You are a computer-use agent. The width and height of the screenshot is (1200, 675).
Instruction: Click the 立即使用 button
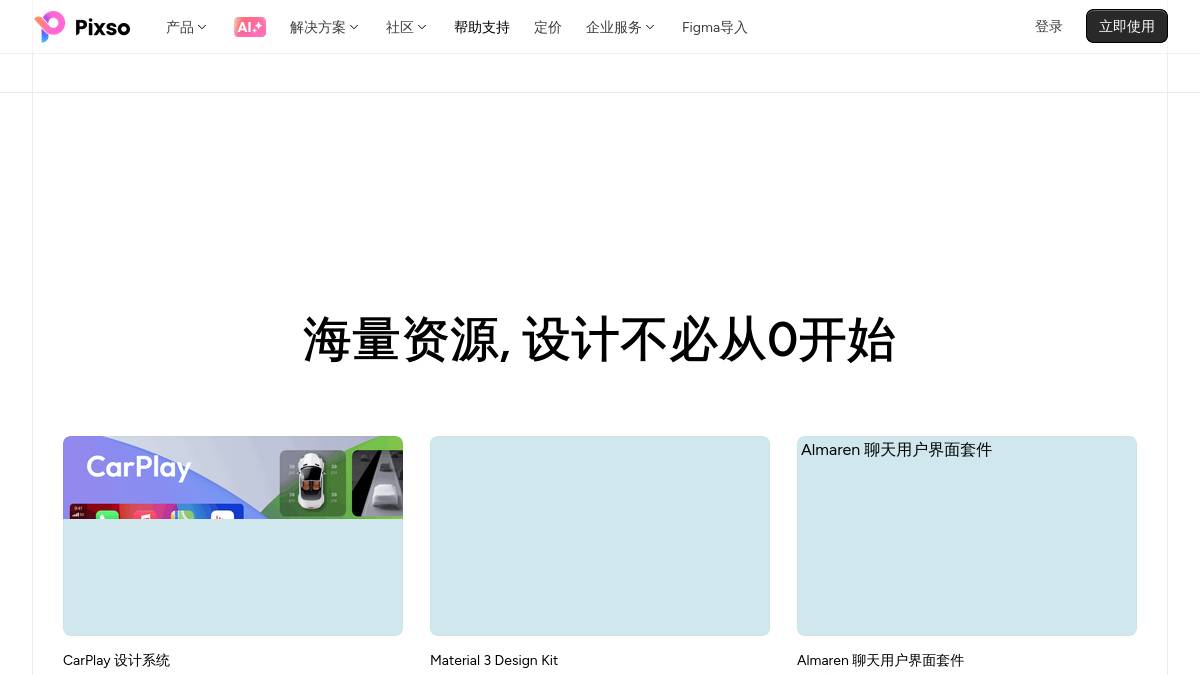pyautogui.click(x=1126, y=26)
